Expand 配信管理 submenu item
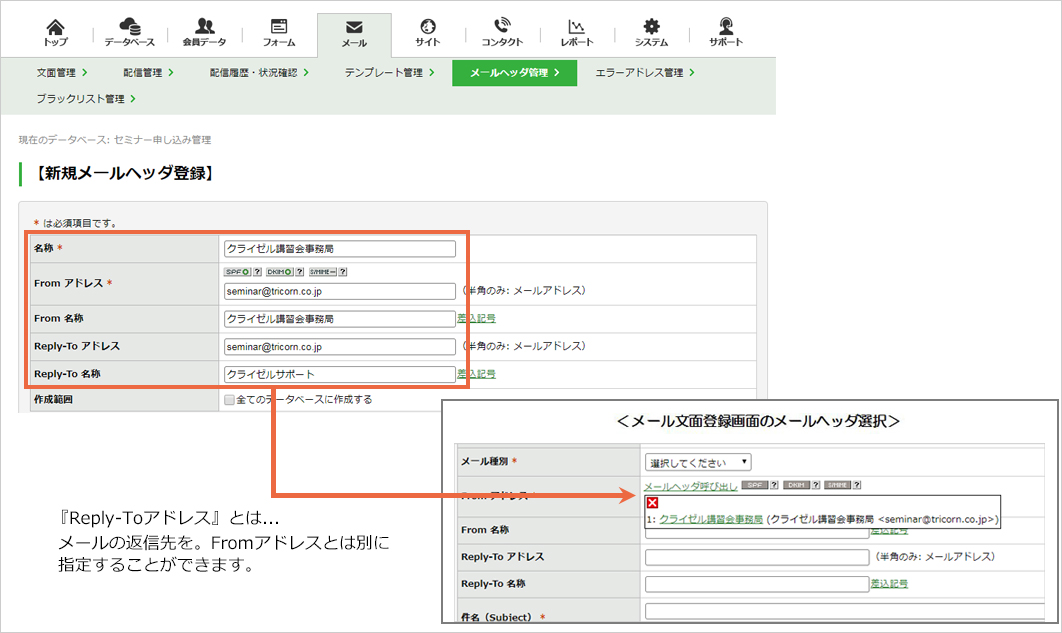The image size is (1062, 633). tap(148, 72)
